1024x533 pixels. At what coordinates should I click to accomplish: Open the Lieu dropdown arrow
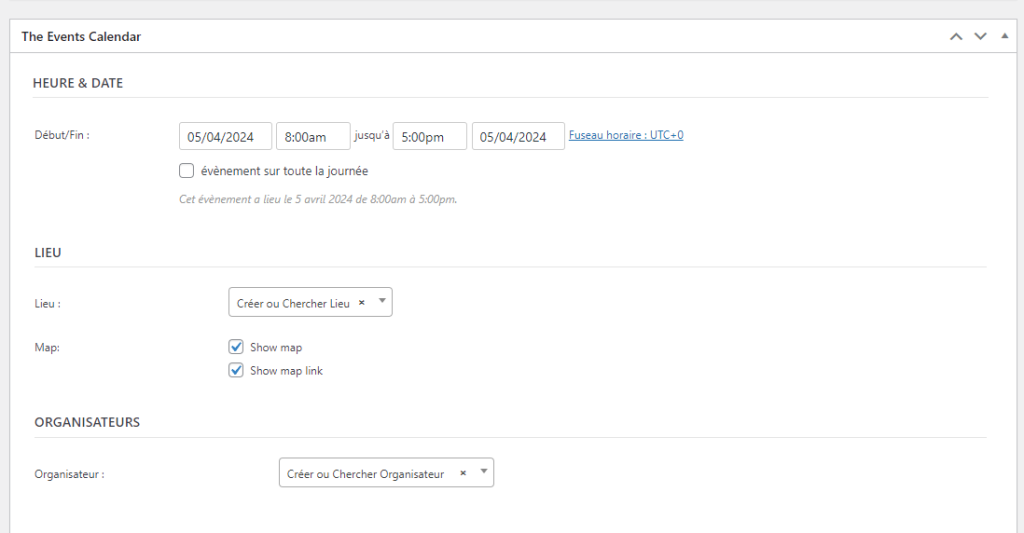point(381,302)
